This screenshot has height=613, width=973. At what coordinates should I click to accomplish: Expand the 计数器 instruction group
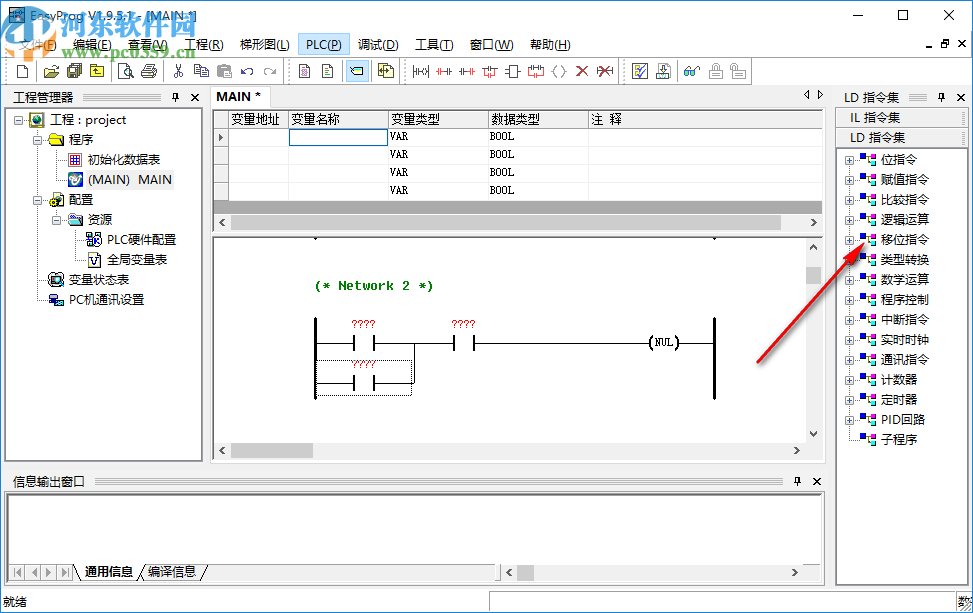[x=849, y=380]
